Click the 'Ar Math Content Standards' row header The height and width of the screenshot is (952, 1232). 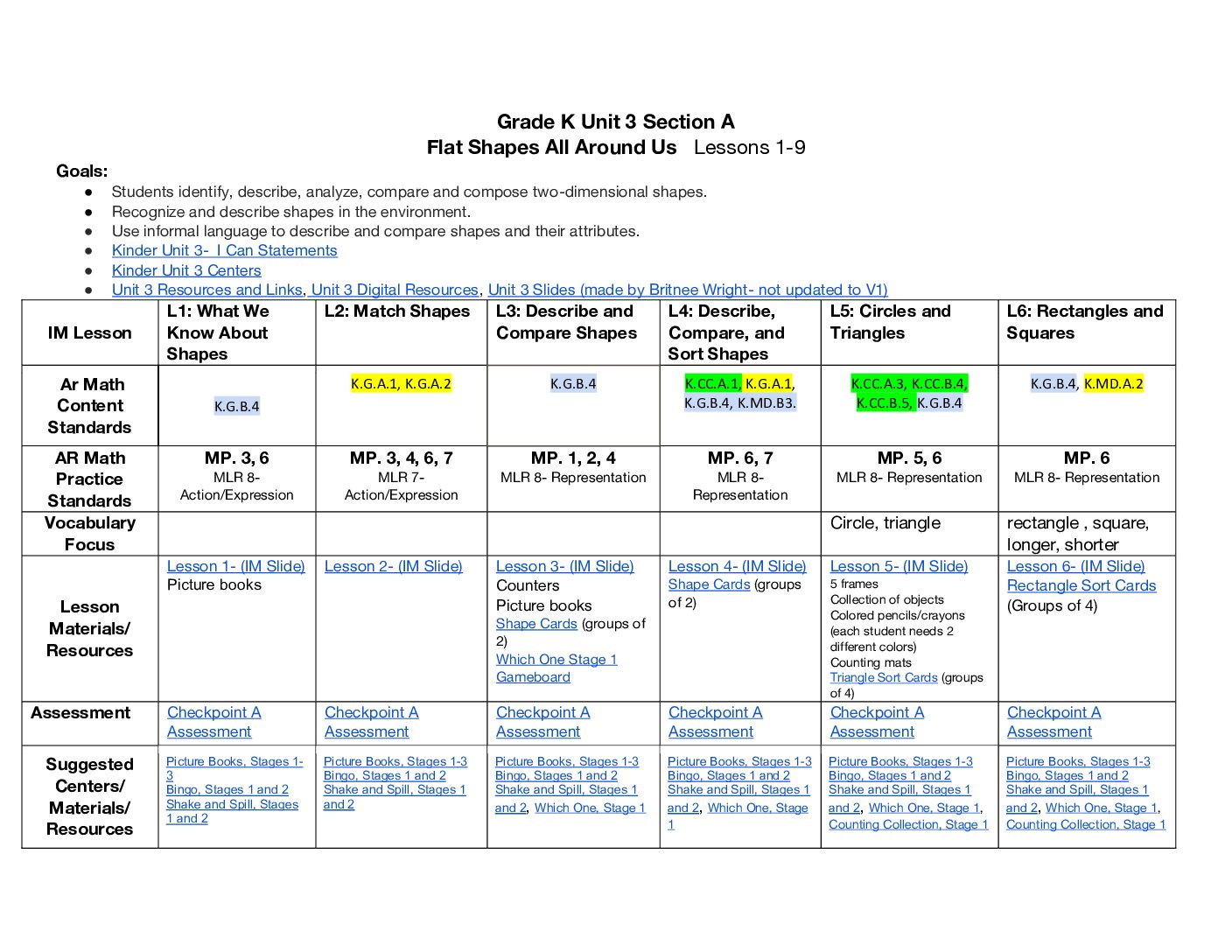tap(90, 406)
